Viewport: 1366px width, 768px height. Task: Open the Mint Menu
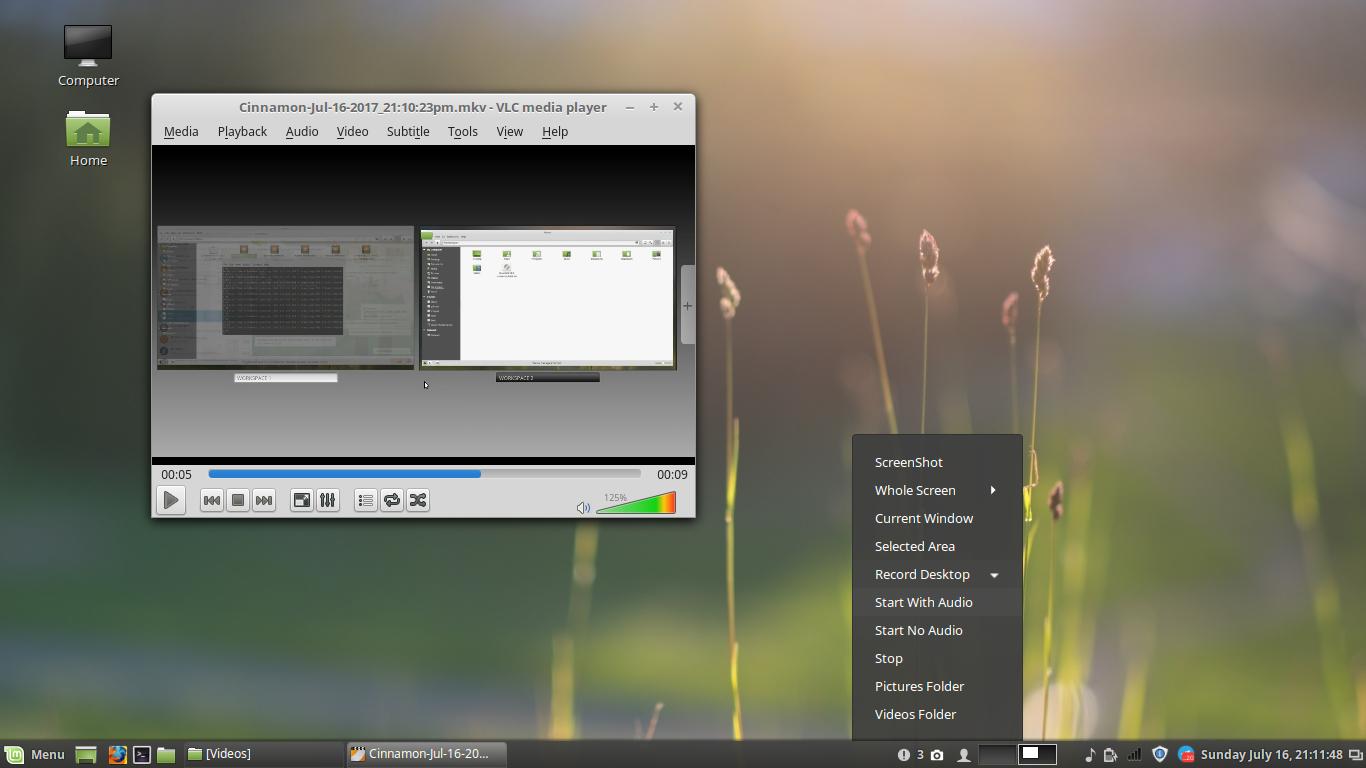click(37, 754)
